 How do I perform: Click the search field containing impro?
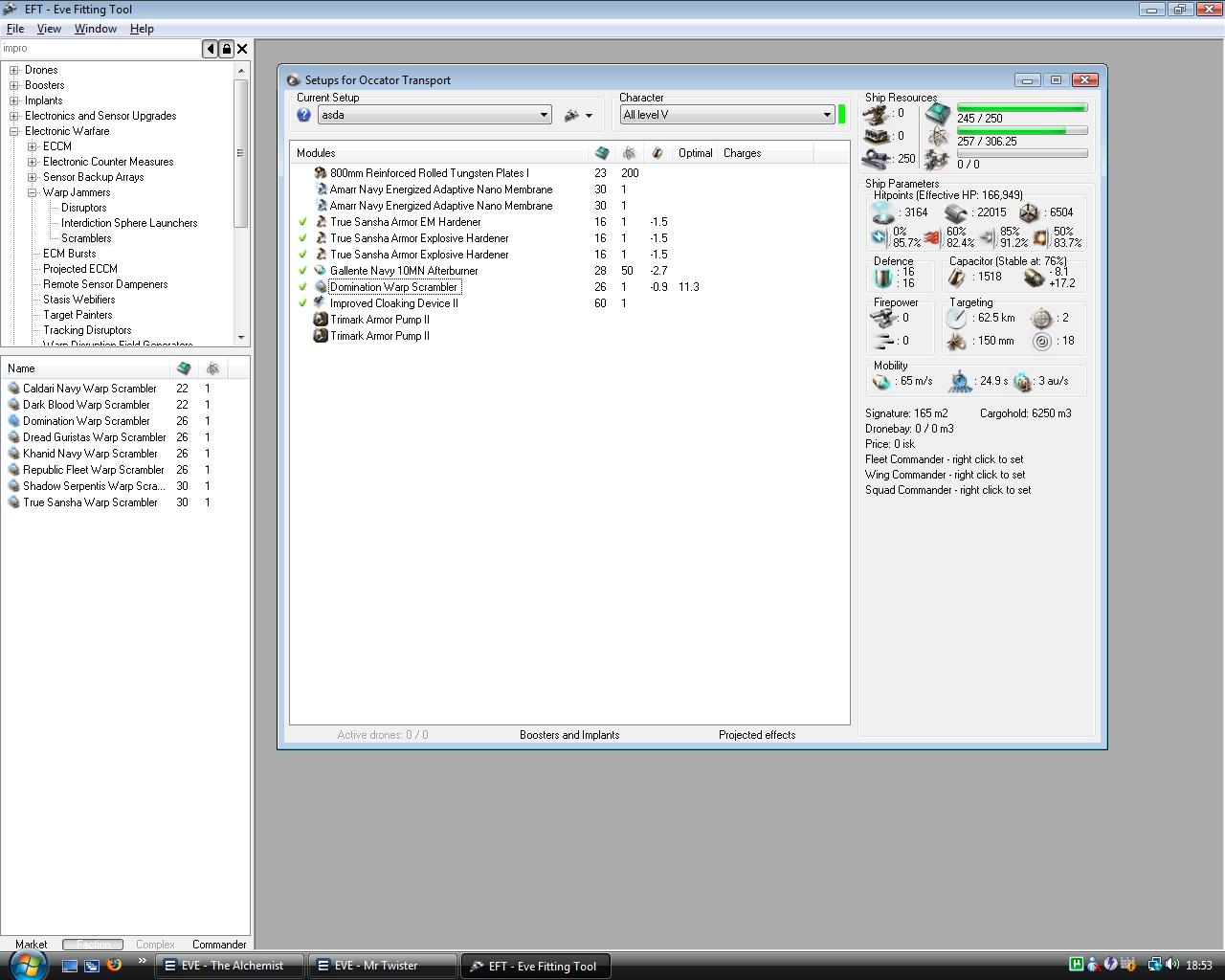(100, 49)
